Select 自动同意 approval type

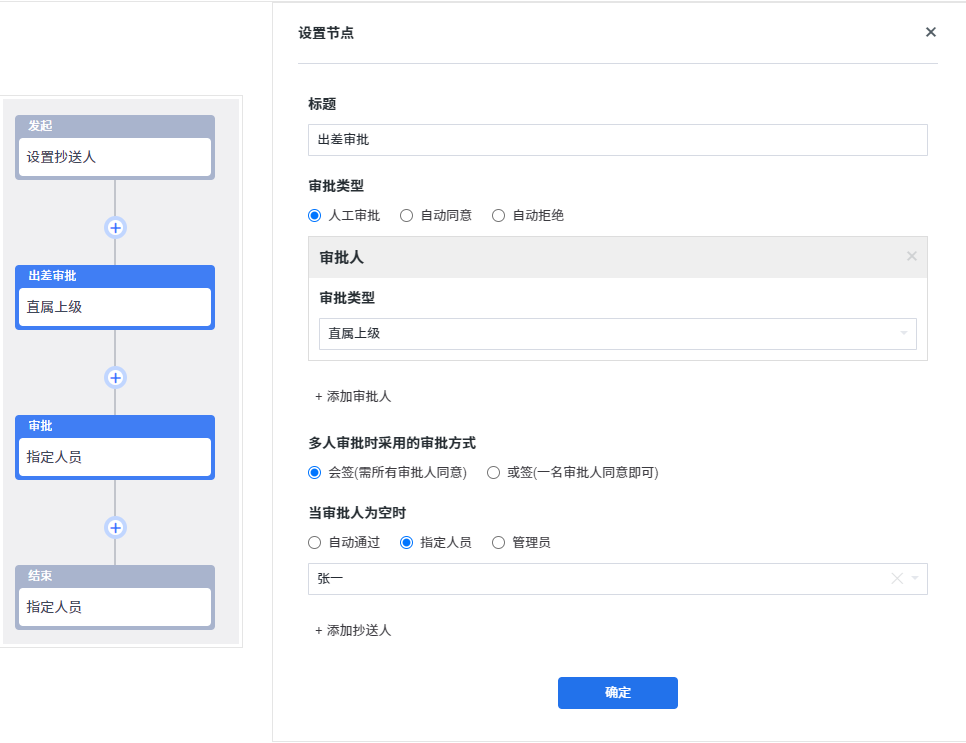tap(407, 215)
